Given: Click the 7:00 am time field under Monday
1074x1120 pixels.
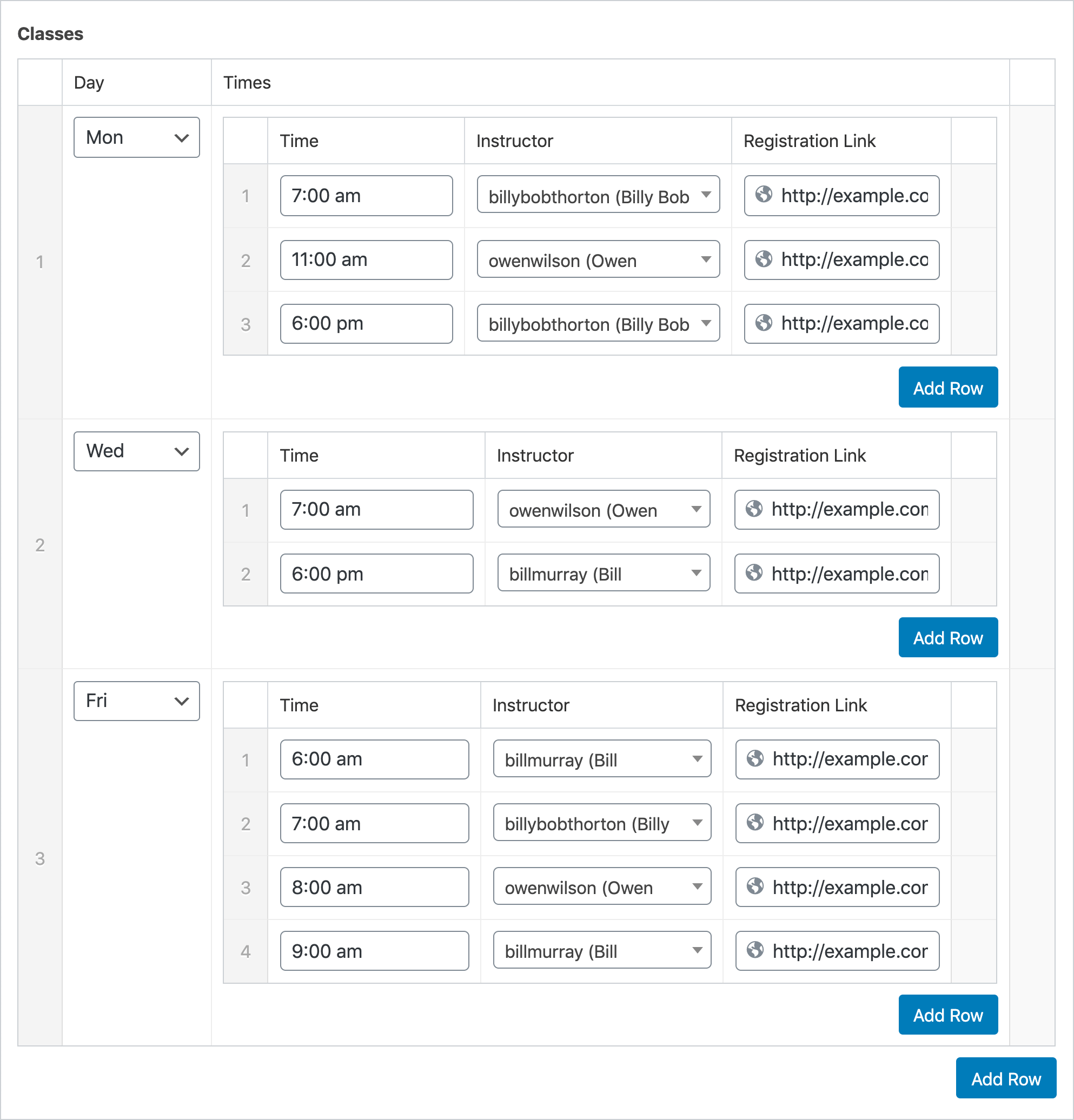Looking at the screenshot, I should [366, 196].
